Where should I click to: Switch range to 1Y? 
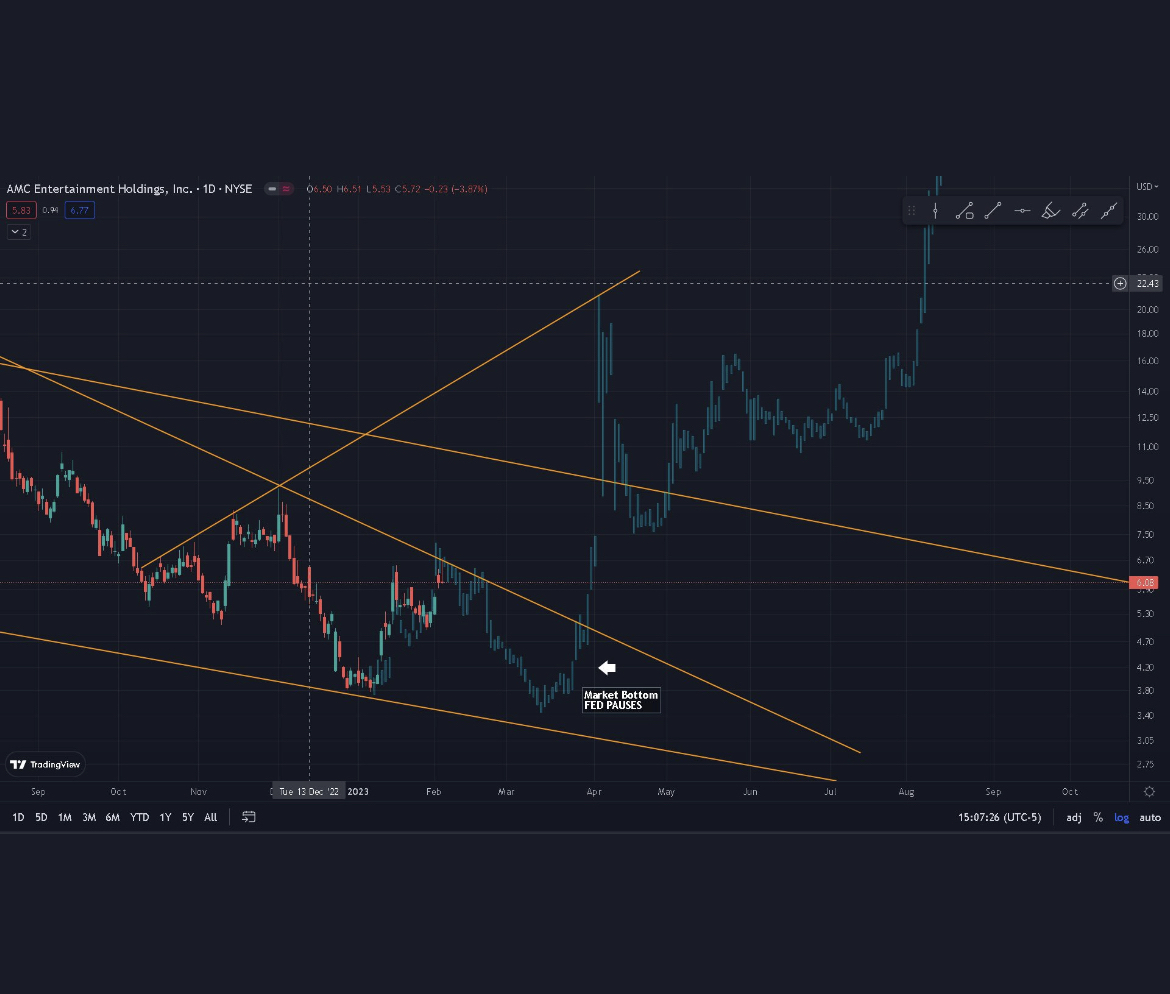tap(166, 817)
